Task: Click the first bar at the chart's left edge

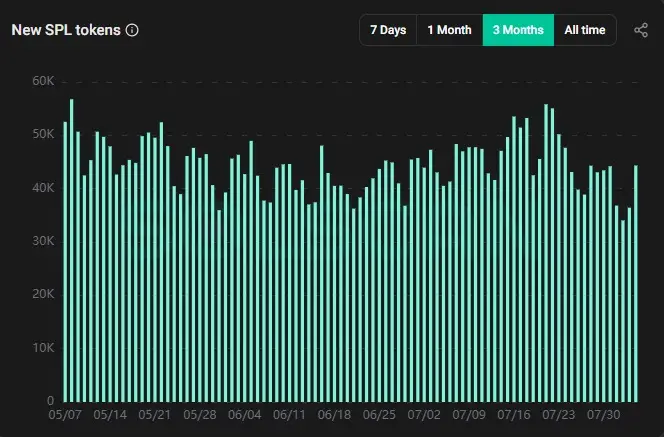Action: [x=65, y=260]
